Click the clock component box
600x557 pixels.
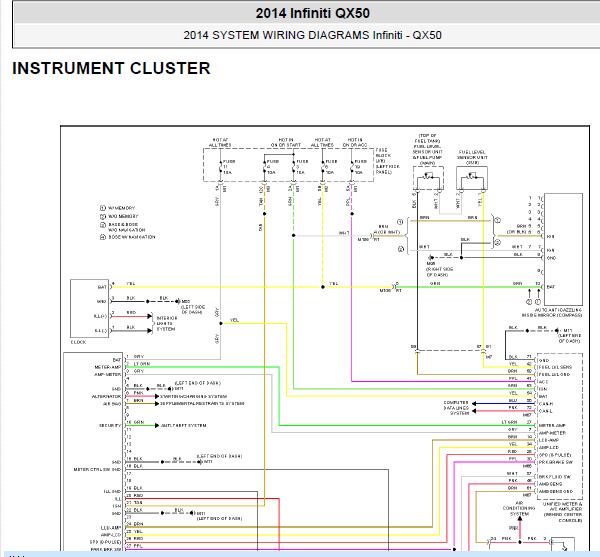[90, 308]
